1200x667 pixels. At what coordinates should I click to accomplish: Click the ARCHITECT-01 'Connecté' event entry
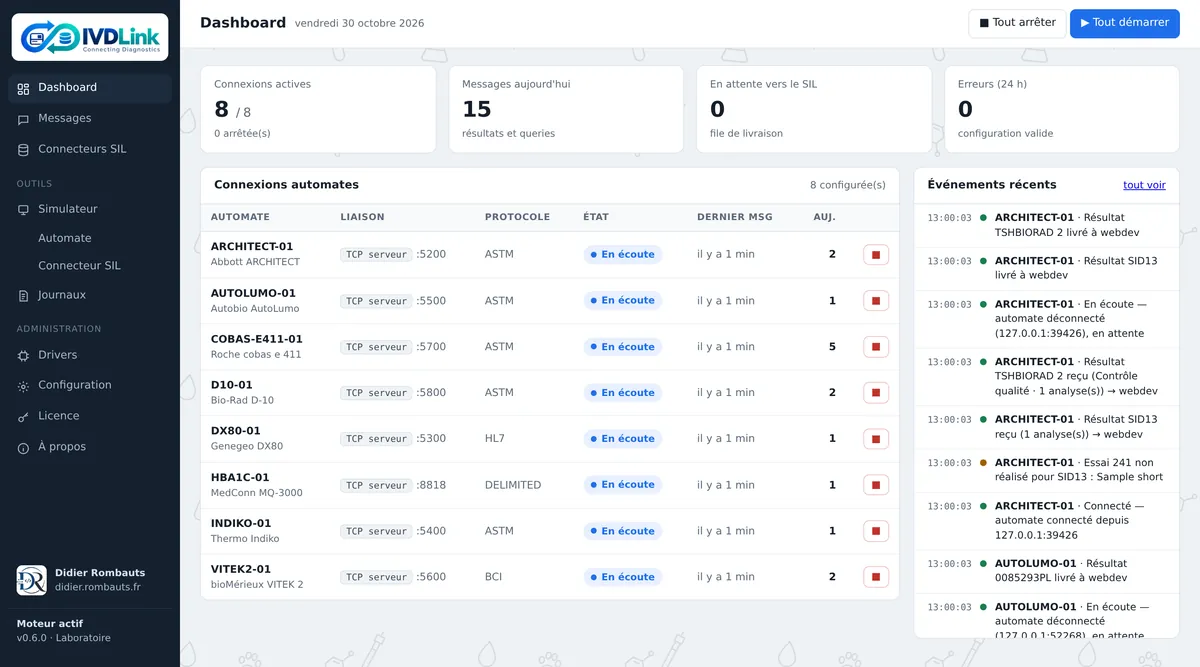(1047, 521)
